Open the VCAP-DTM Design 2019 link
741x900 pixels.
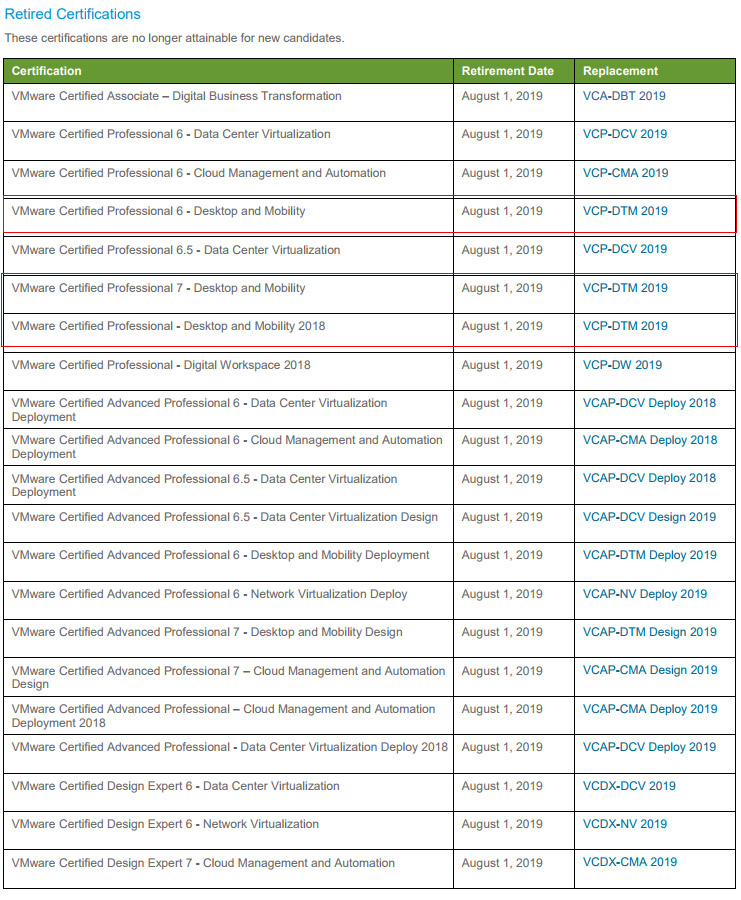(x=650, y=631)
